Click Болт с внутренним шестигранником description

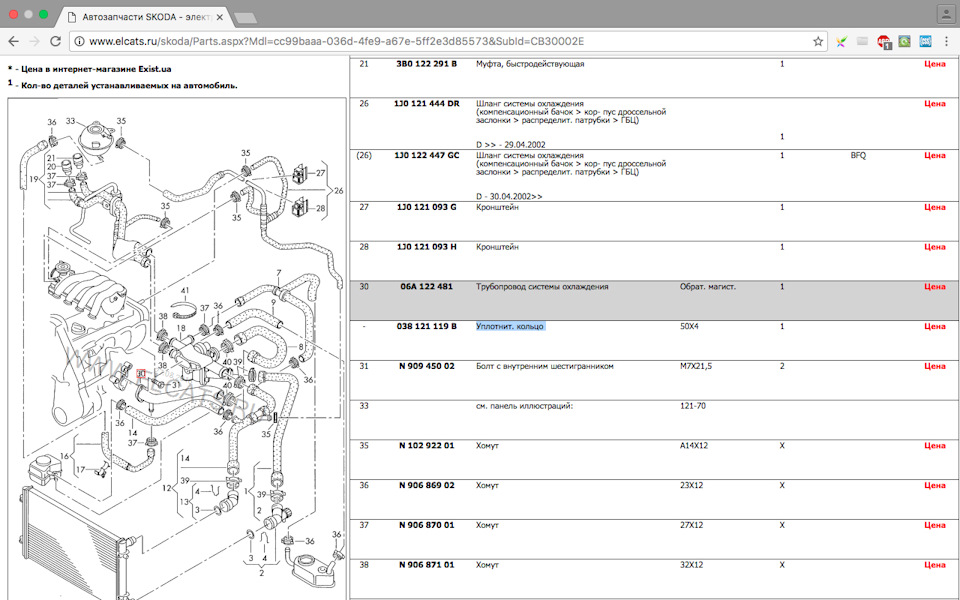click(x=544, y=366)
